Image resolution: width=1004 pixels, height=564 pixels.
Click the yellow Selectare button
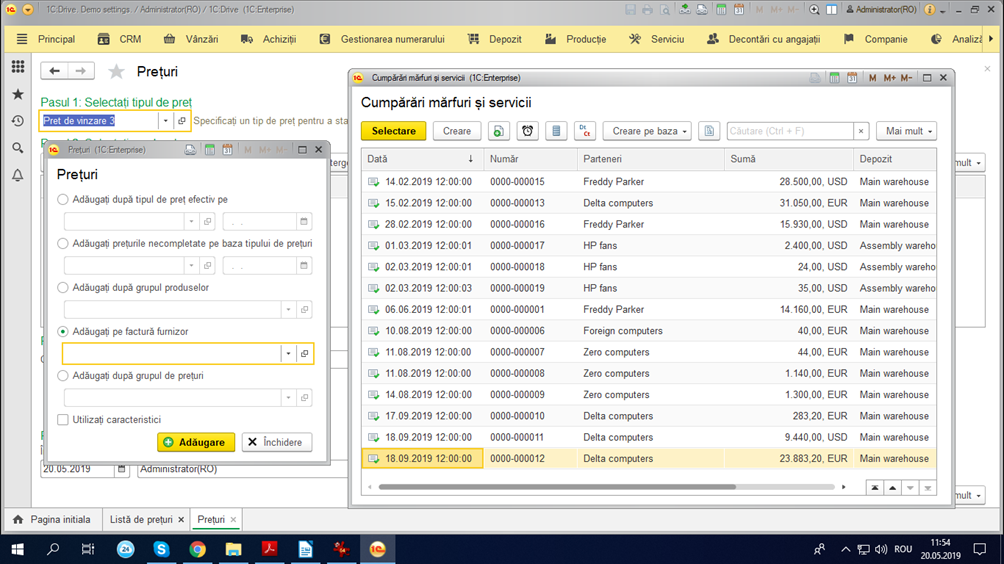click(393, 131)
